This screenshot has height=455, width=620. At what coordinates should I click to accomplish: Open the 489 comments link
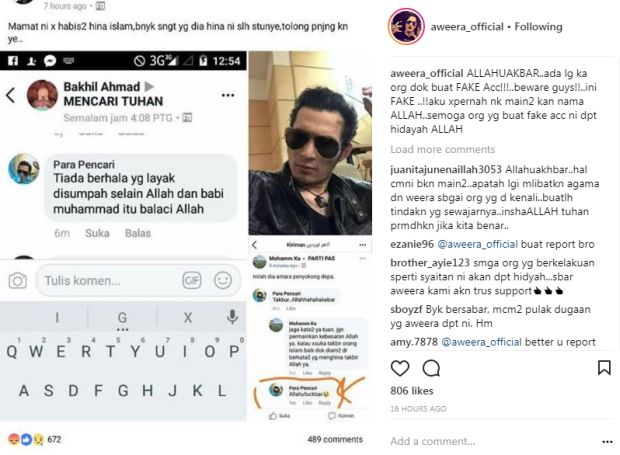pos(335,439)
